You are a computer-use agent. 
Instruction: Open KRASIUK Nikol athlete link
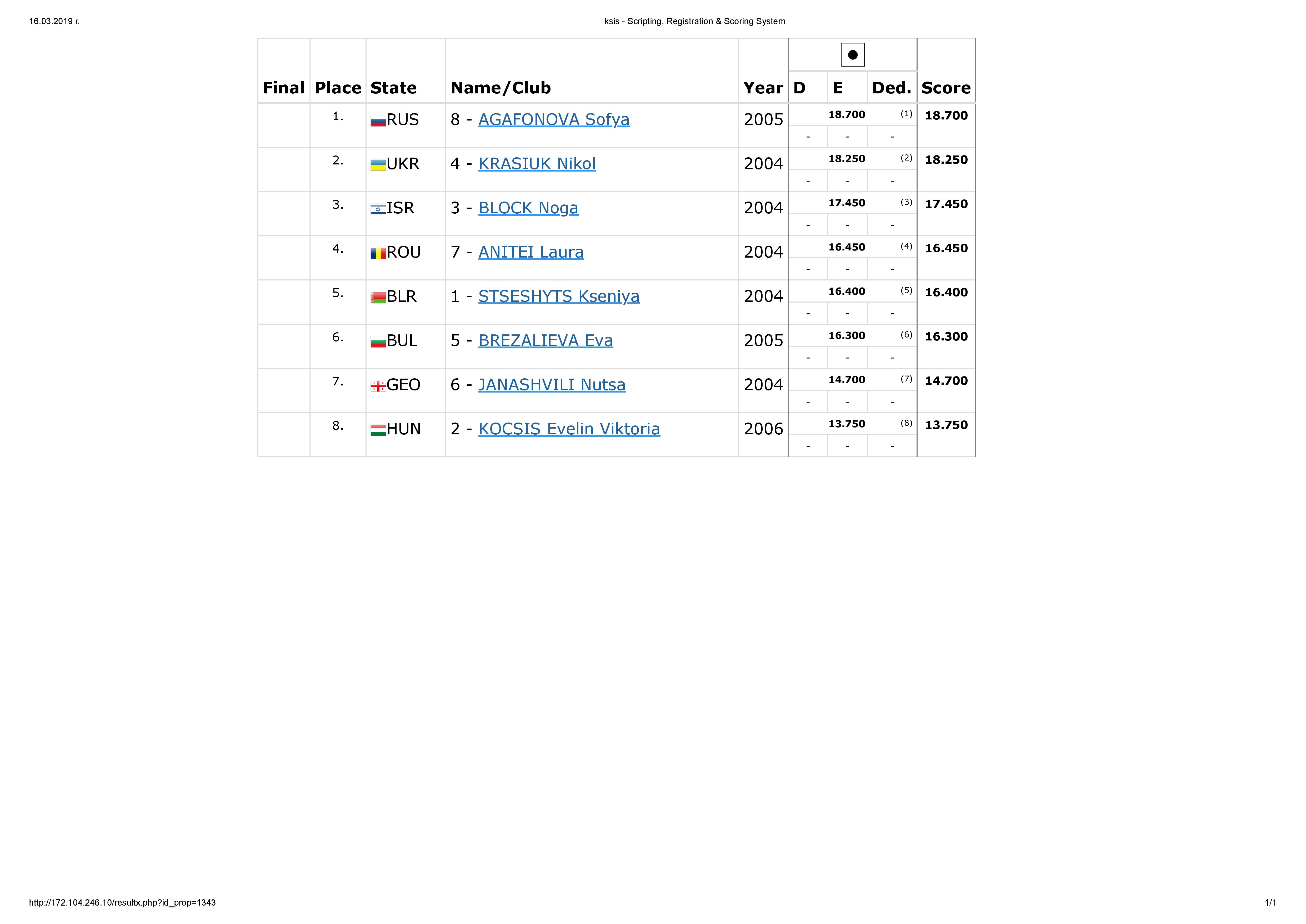pos(537,164)
